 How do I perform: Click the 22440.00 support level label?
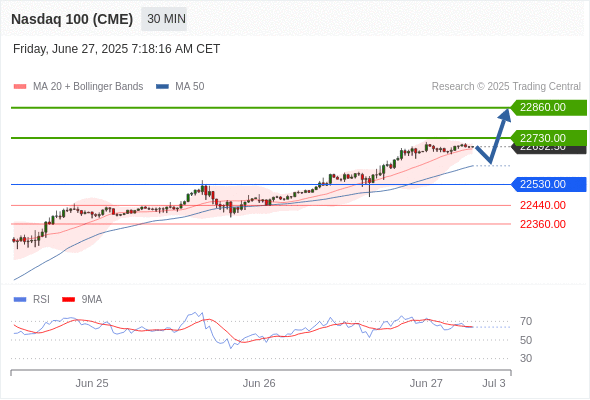pyautogui.click(x=543, y=205)
